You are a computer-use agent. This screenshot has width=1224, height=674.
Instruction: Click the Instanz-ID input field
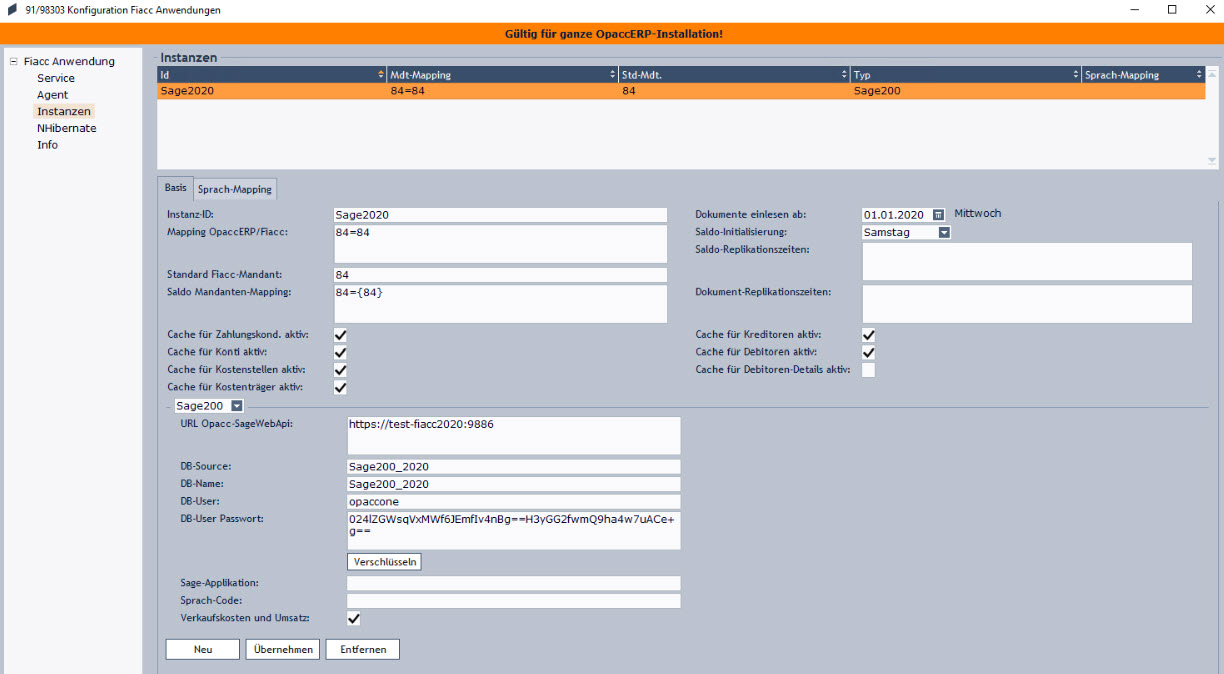(500, 215)
